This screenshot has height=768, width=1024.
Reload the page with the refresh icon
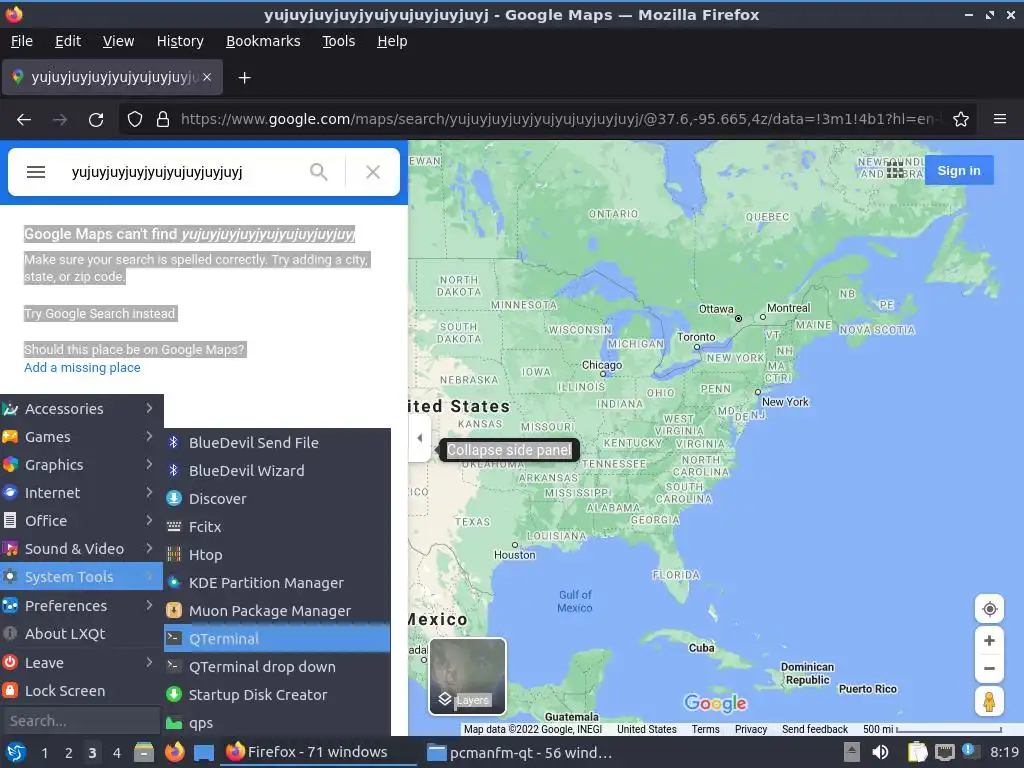(96, 120)
